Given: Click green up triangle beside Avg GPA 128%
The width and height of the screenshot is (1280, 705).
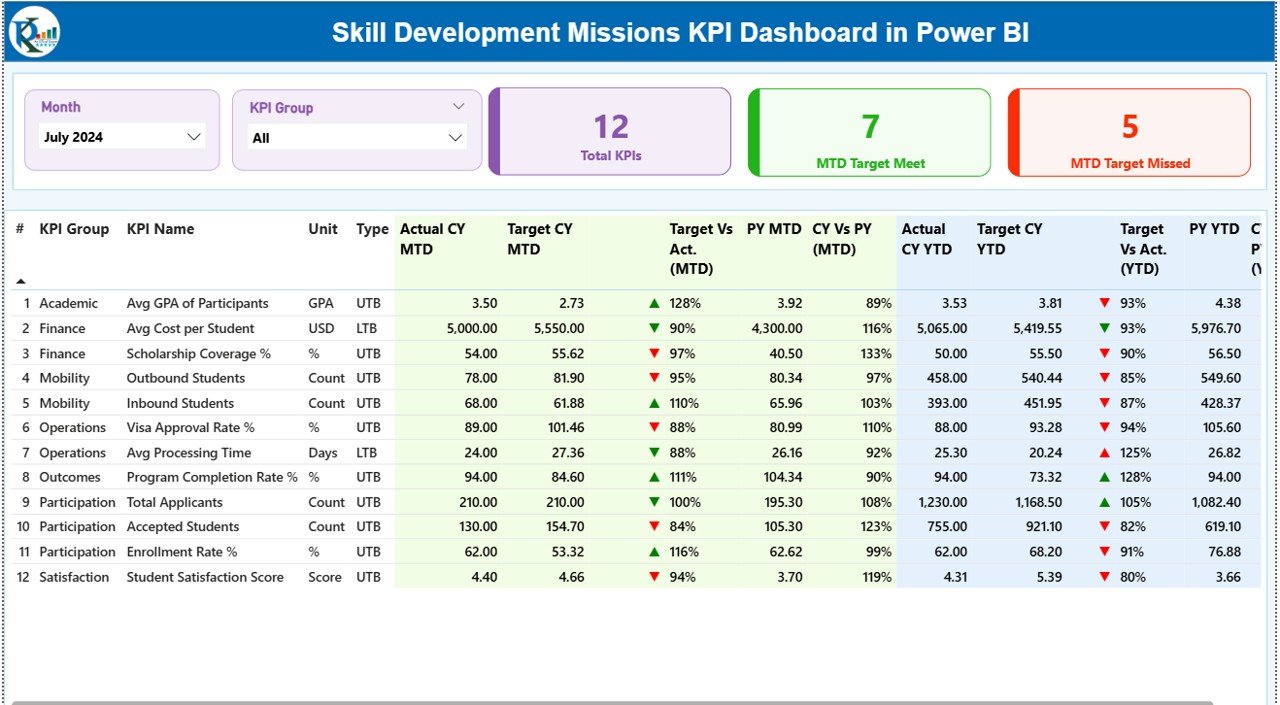Looking at the screenshot, I should click(653, 302).
